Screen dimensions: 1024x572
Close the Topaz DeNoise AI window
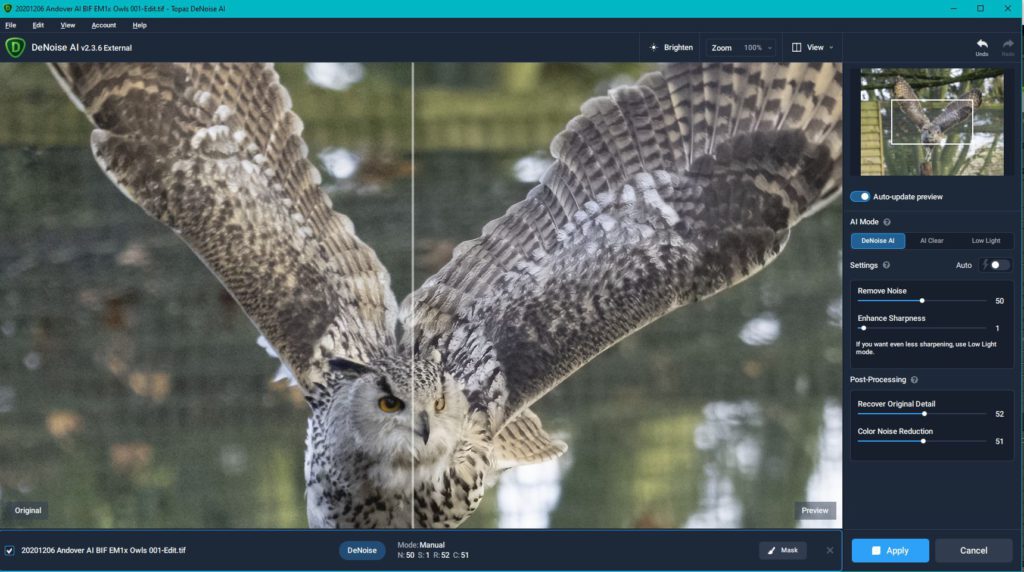point(1008,8)
